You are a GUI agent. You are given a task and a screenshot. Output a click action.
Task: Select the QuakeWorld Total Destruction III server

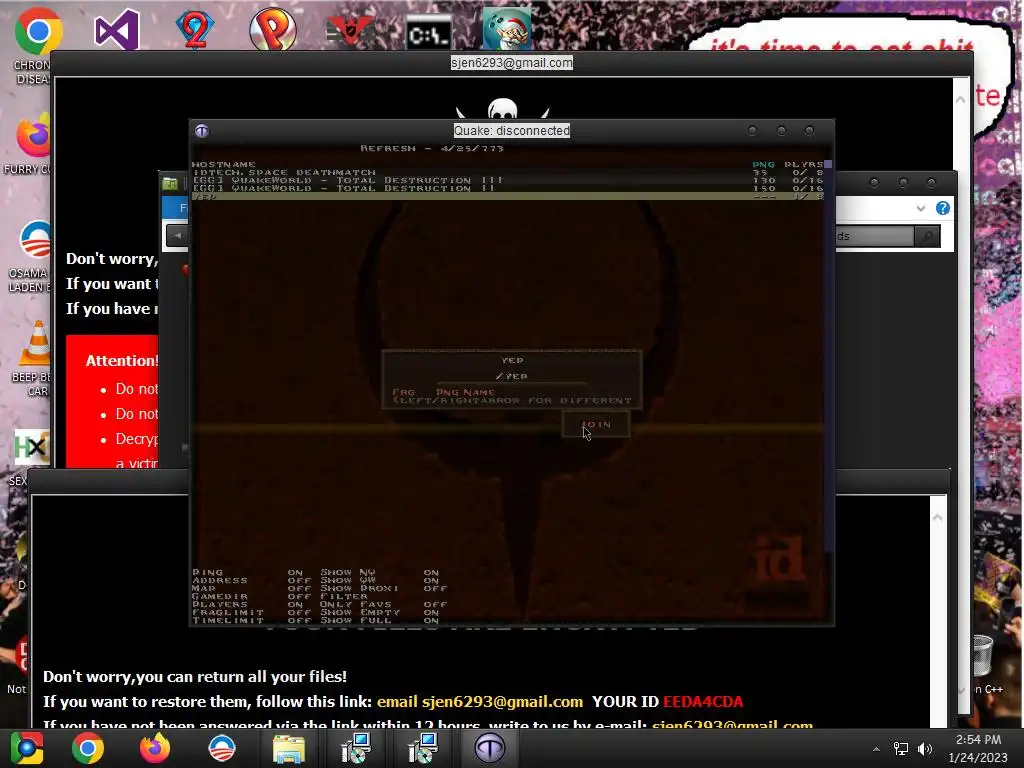(x=507, y=180)
